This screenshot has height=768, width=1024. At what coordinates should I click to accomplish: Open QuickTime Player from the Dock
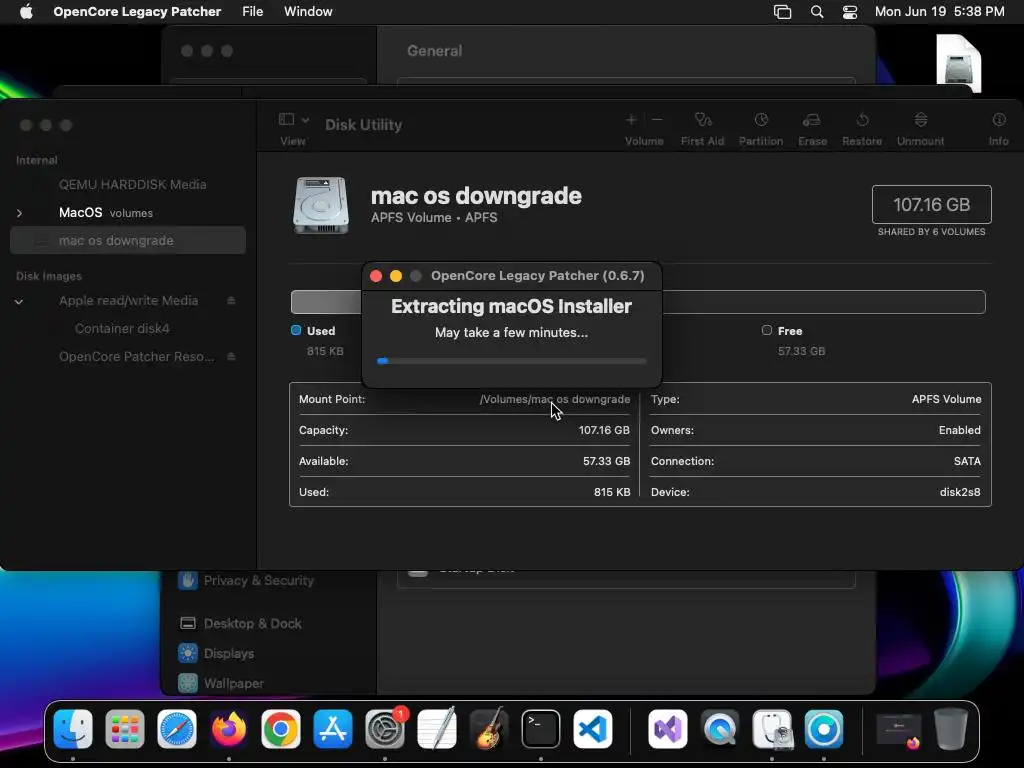[720, 729]
